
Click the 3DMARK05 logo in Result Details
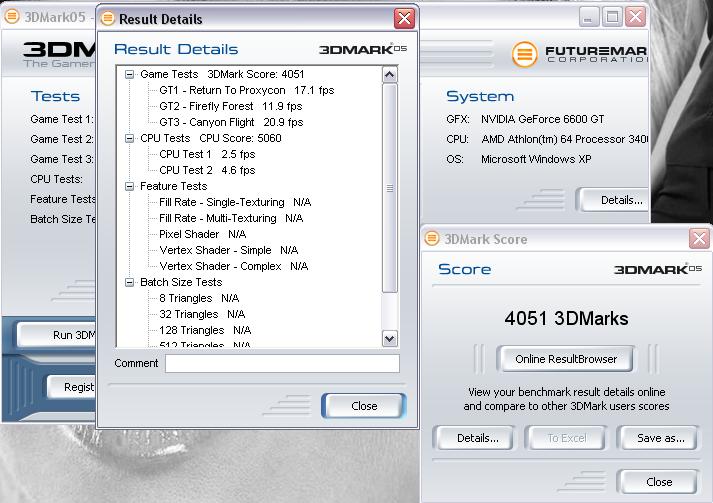click(x=362, y=49)
